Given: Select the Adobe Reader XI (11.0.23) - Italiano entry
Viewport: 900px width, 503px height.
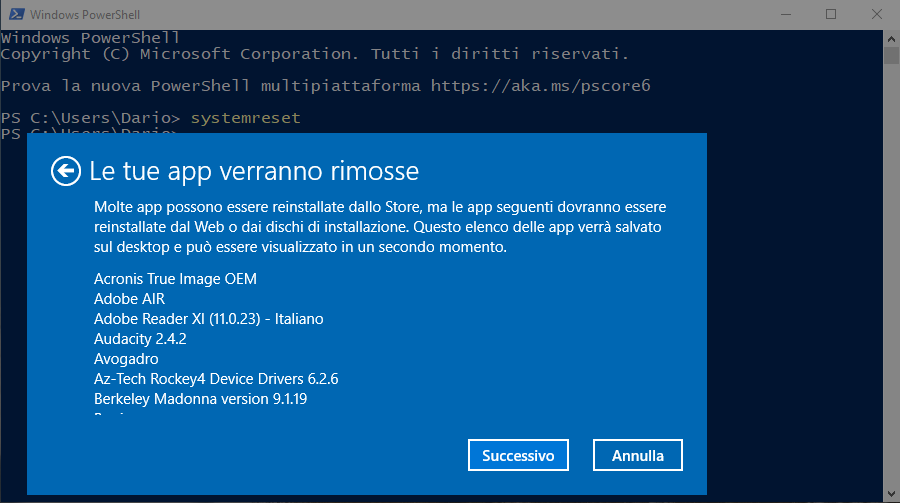Looking at the screenshot, I should pos(208,319).
